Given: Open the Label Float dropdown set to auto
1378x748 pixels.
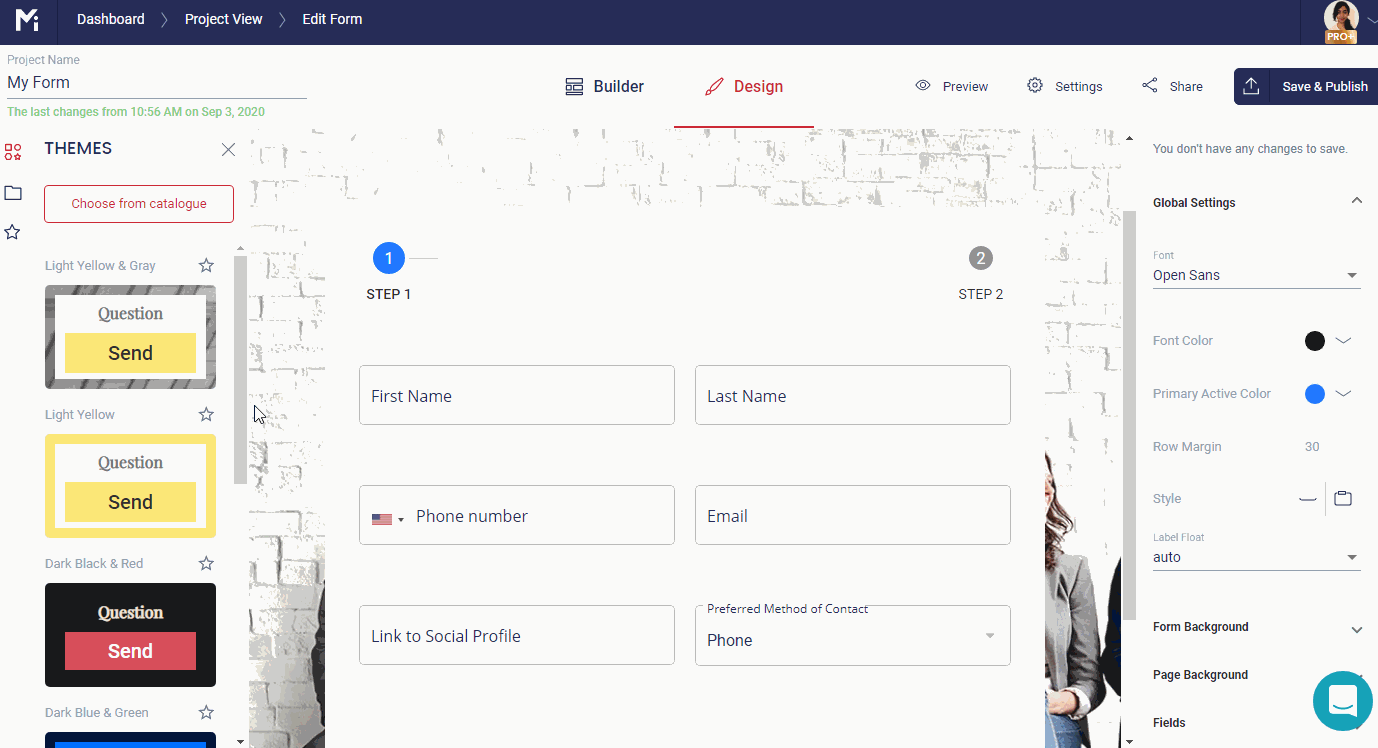Looking at the screenshot, I should coord(1257,557).
